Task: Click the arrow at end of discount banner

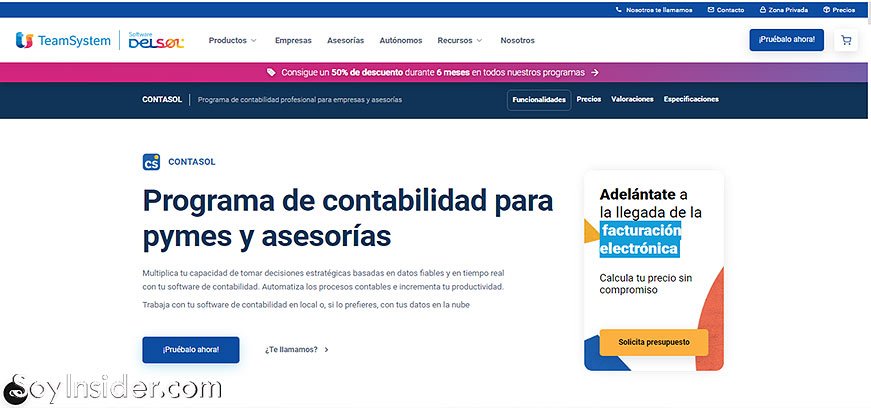Action: 594,72
